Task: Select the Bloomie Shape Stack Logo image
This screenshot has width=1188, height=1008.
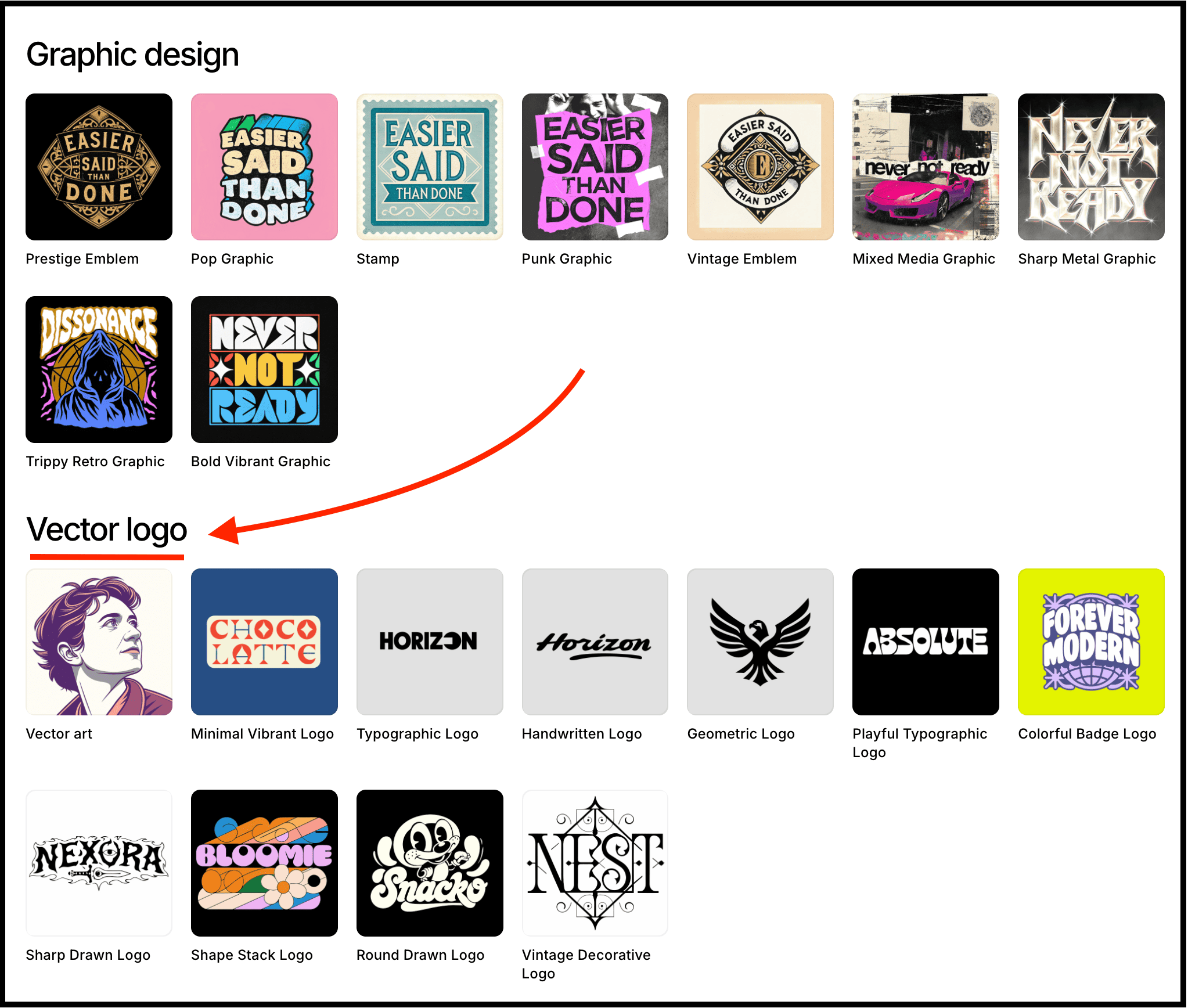Action: 264,863
